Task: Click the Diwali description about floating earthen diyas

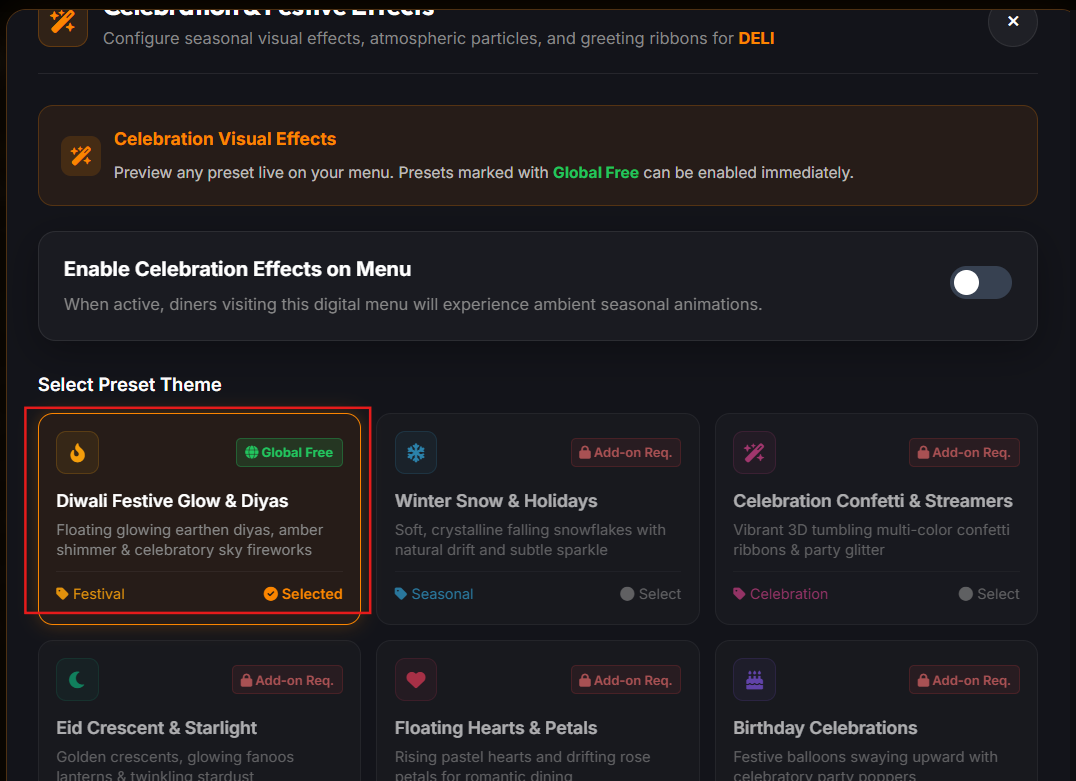Action: (x=189, y=540)
